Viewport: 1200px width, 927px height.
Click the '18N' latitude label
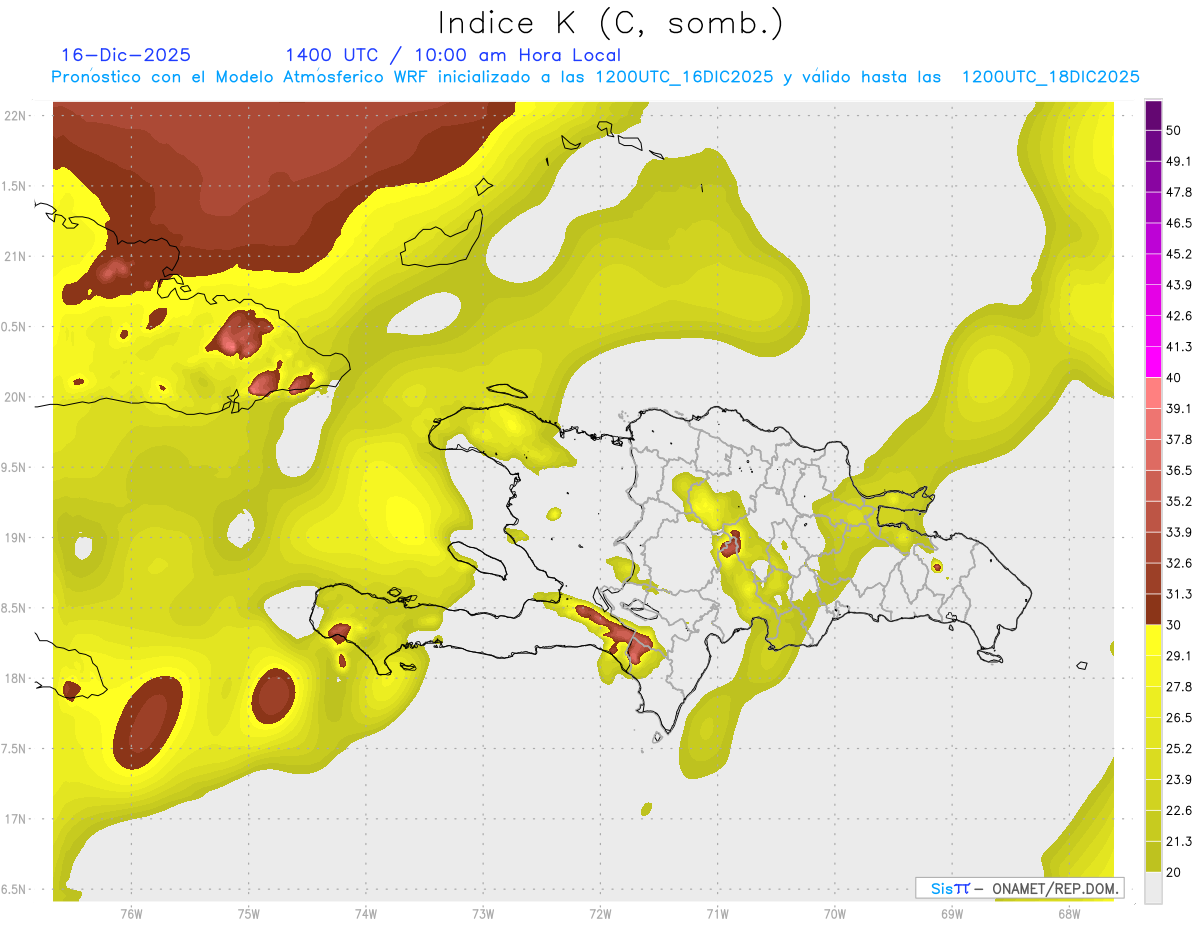pyautogui.click(x=15, y=679)
